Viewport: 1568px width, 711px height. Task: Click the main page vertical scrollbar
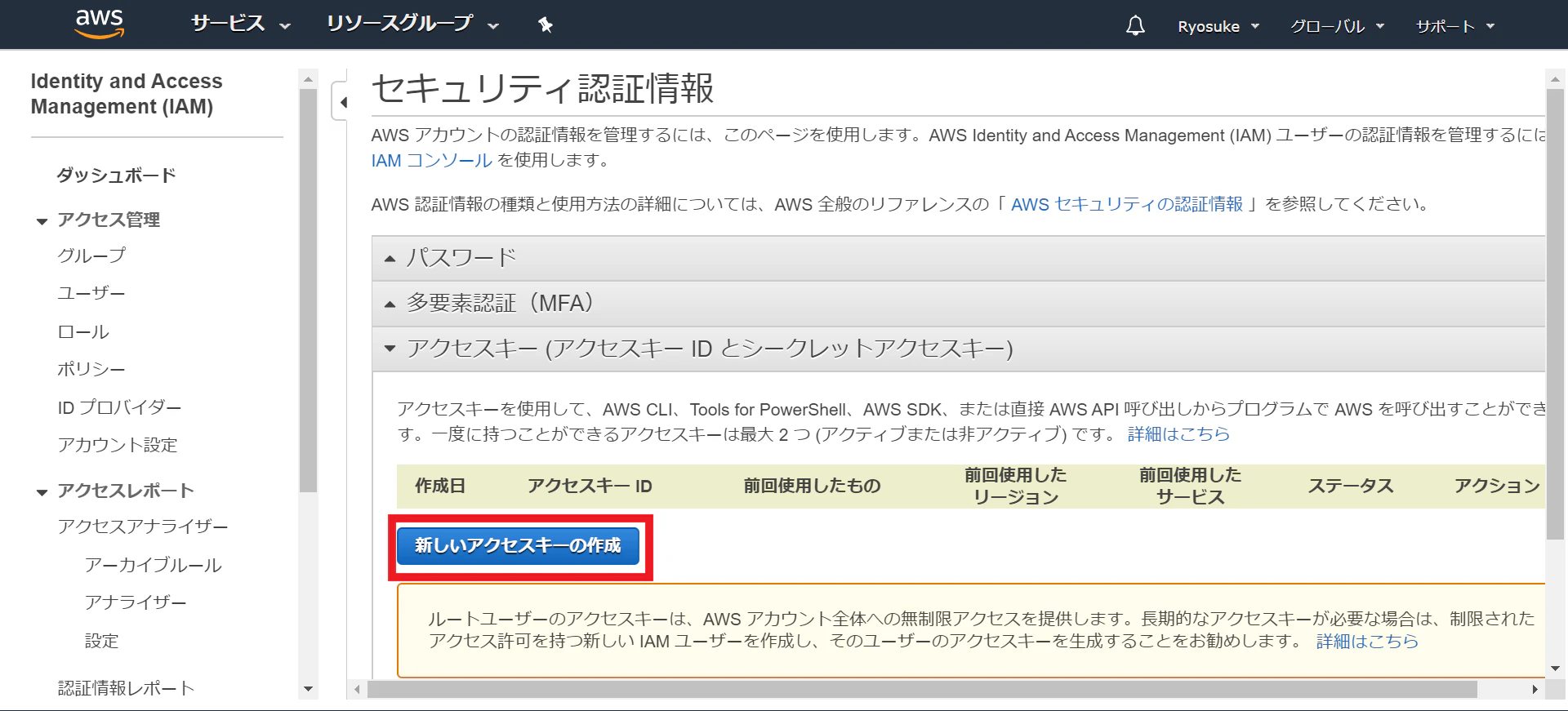pyautogui.click(x=1555, y=314)
